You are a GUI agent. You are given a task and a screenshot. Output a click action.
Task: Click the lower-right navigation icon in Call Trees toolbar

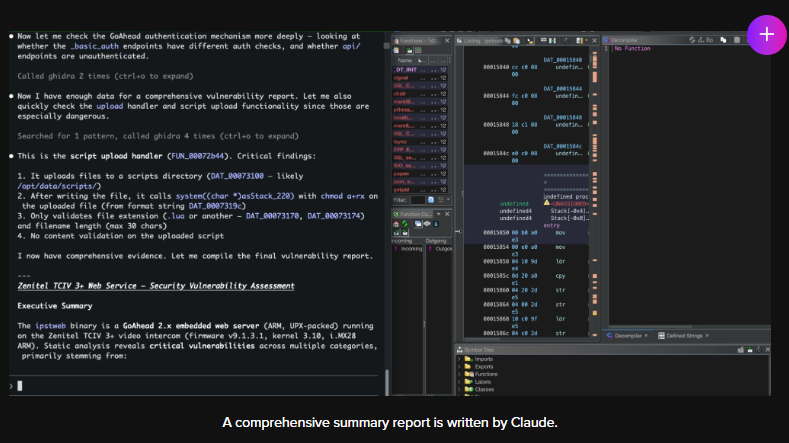pyautogui.click(x=405, y=233)
